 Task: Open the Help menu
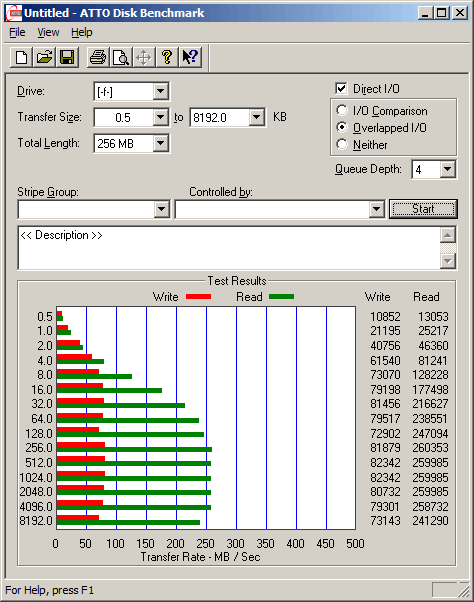pyautogui.click(x=82, y=32)
